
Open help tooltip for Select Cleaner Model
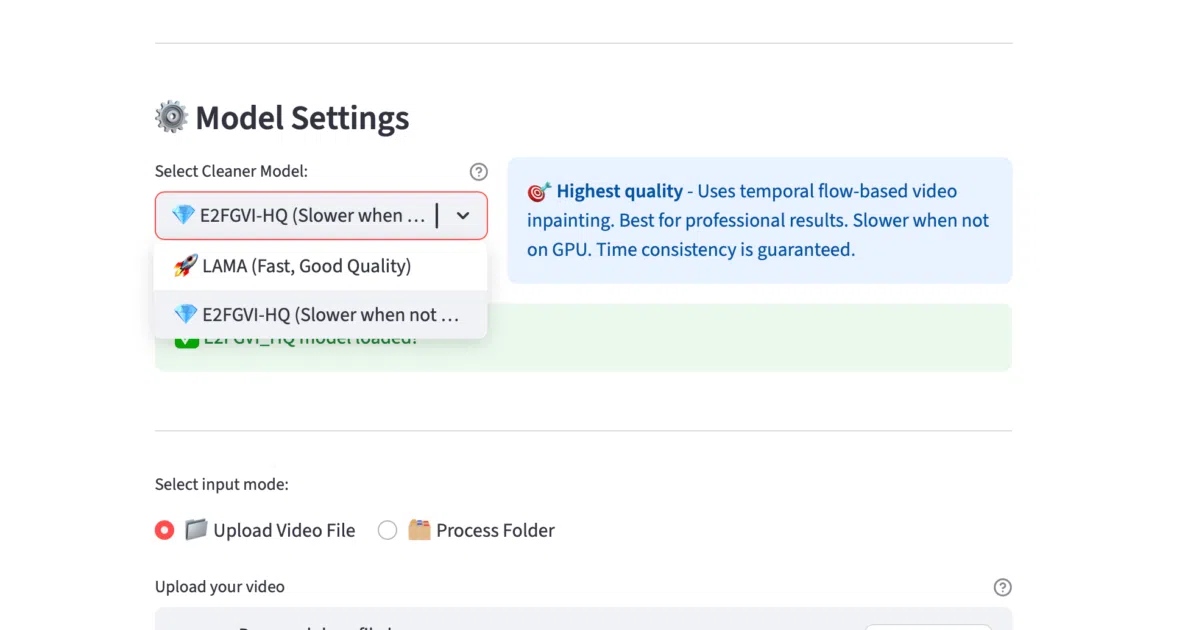[x=479, y=172]
